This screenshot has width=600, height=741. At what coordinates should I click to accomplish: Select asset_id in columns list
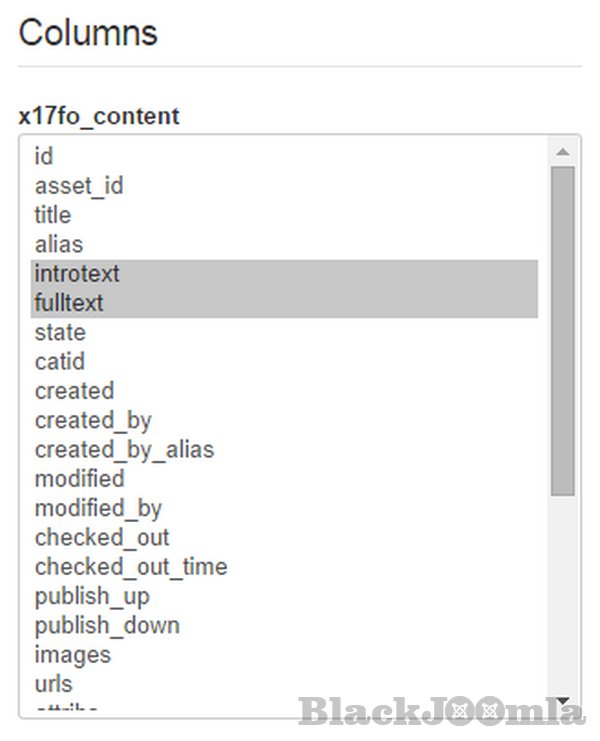[x=79, y=185]
